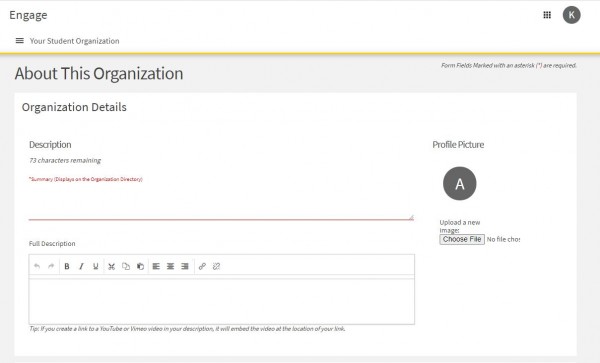Image resolution: width=600 pixels, height=363 pixels.
Task: Cut selected text with scissors icon
Action: pos(111,266)
